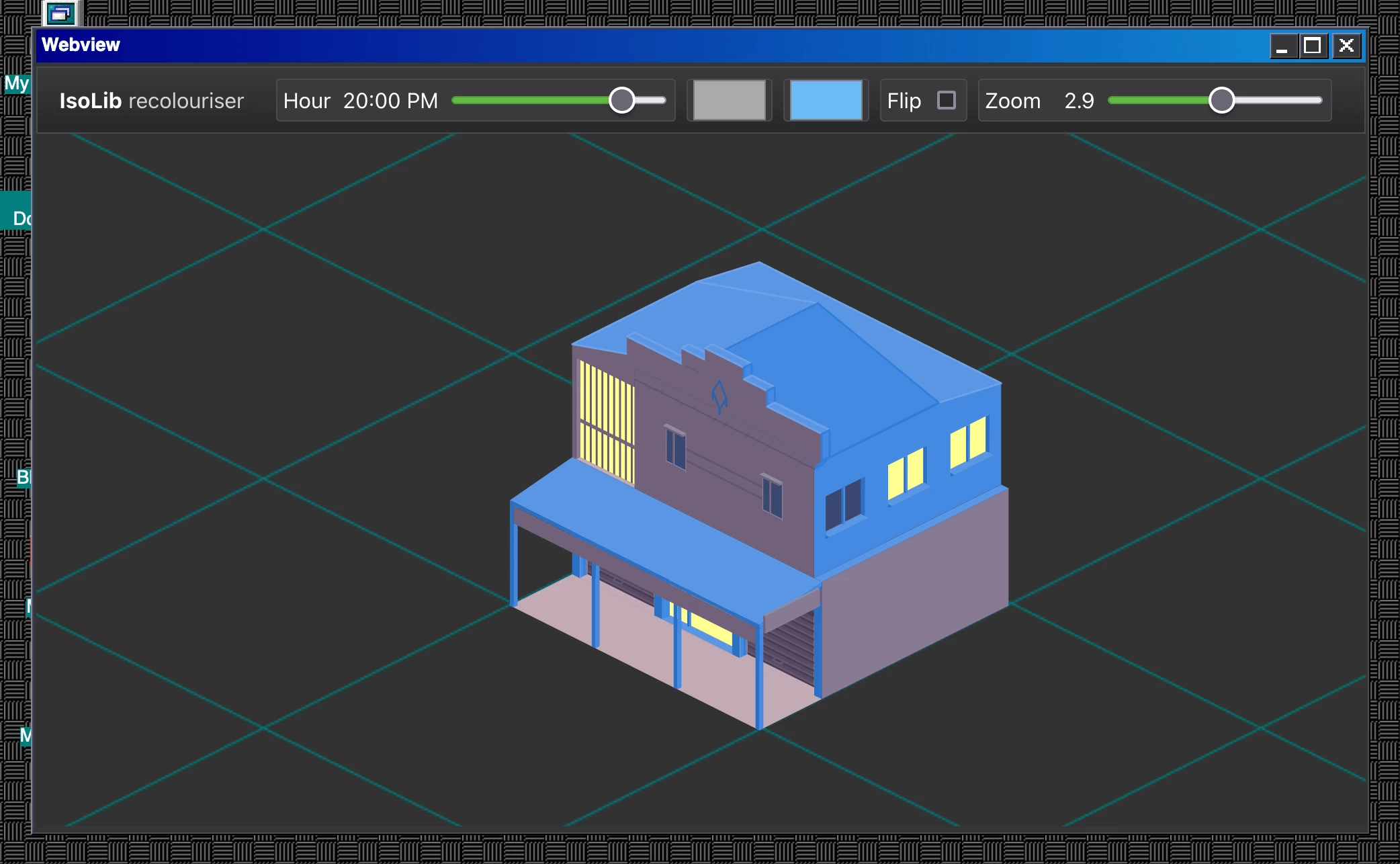
Task: Click the IsoLib recolouriser title
Action: [x=151, y=101]
